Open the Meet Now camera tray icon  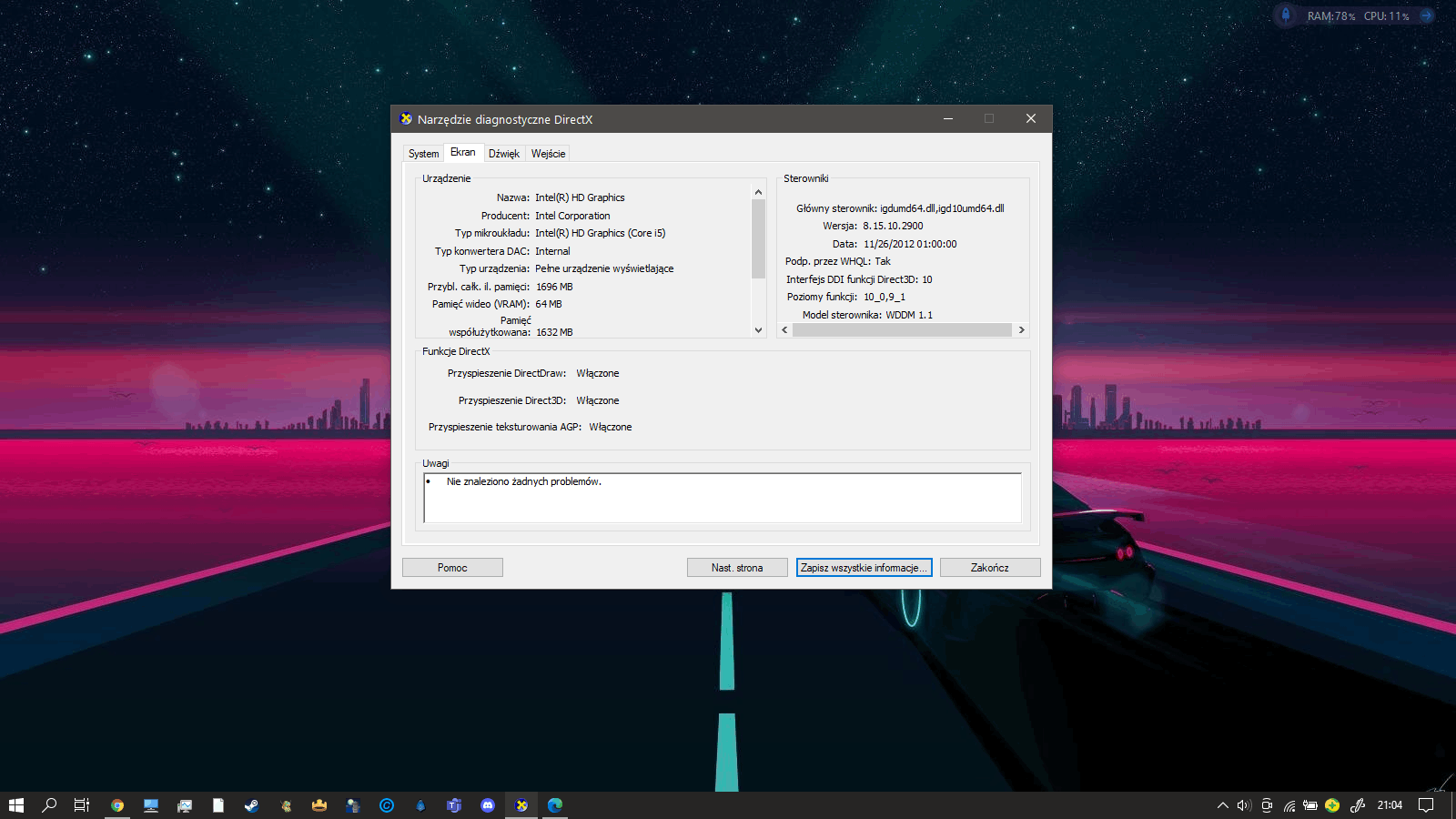coord(1267,805)
